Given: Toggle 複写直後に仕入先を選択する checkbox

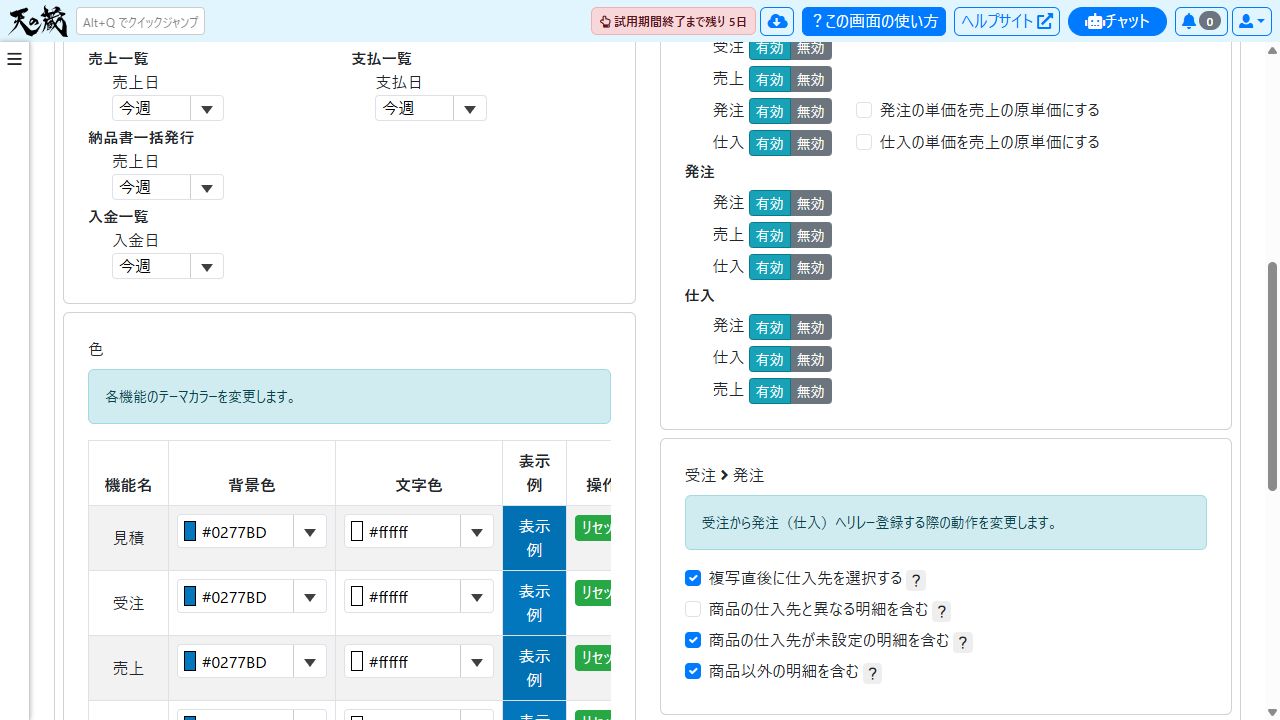Looking at the screenshot, I should (x=693, y=578).
